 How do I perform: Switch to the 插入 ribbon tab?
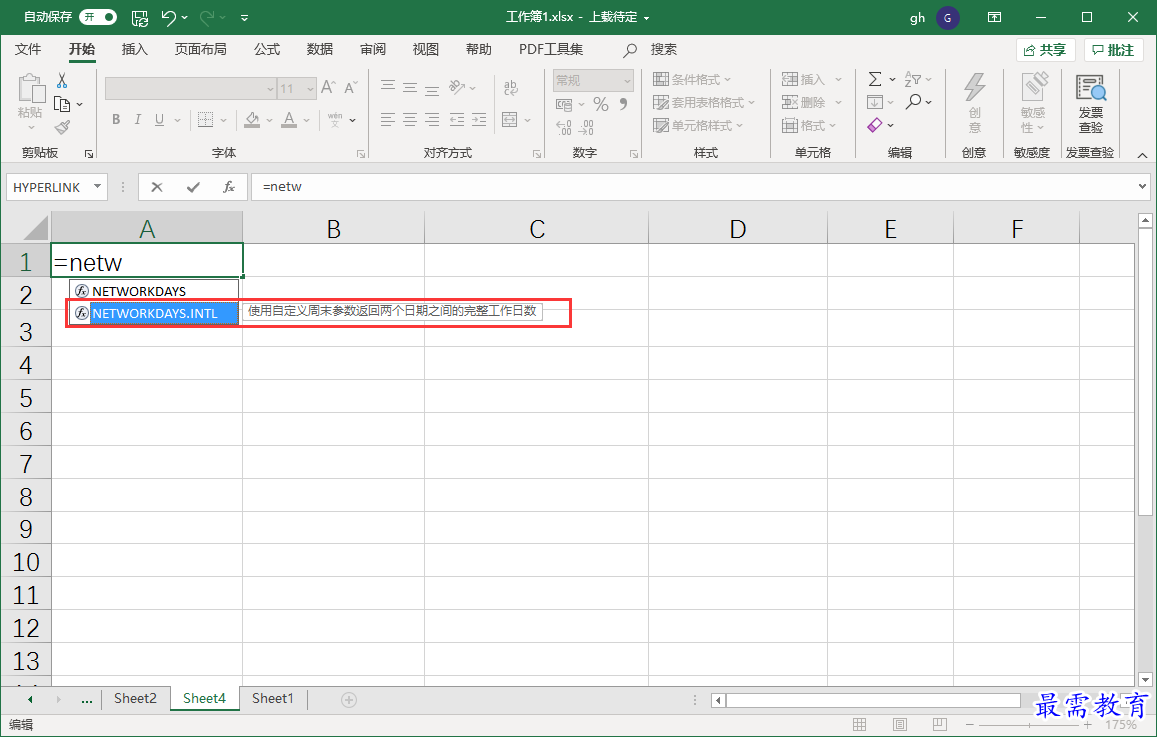[134, 49]
